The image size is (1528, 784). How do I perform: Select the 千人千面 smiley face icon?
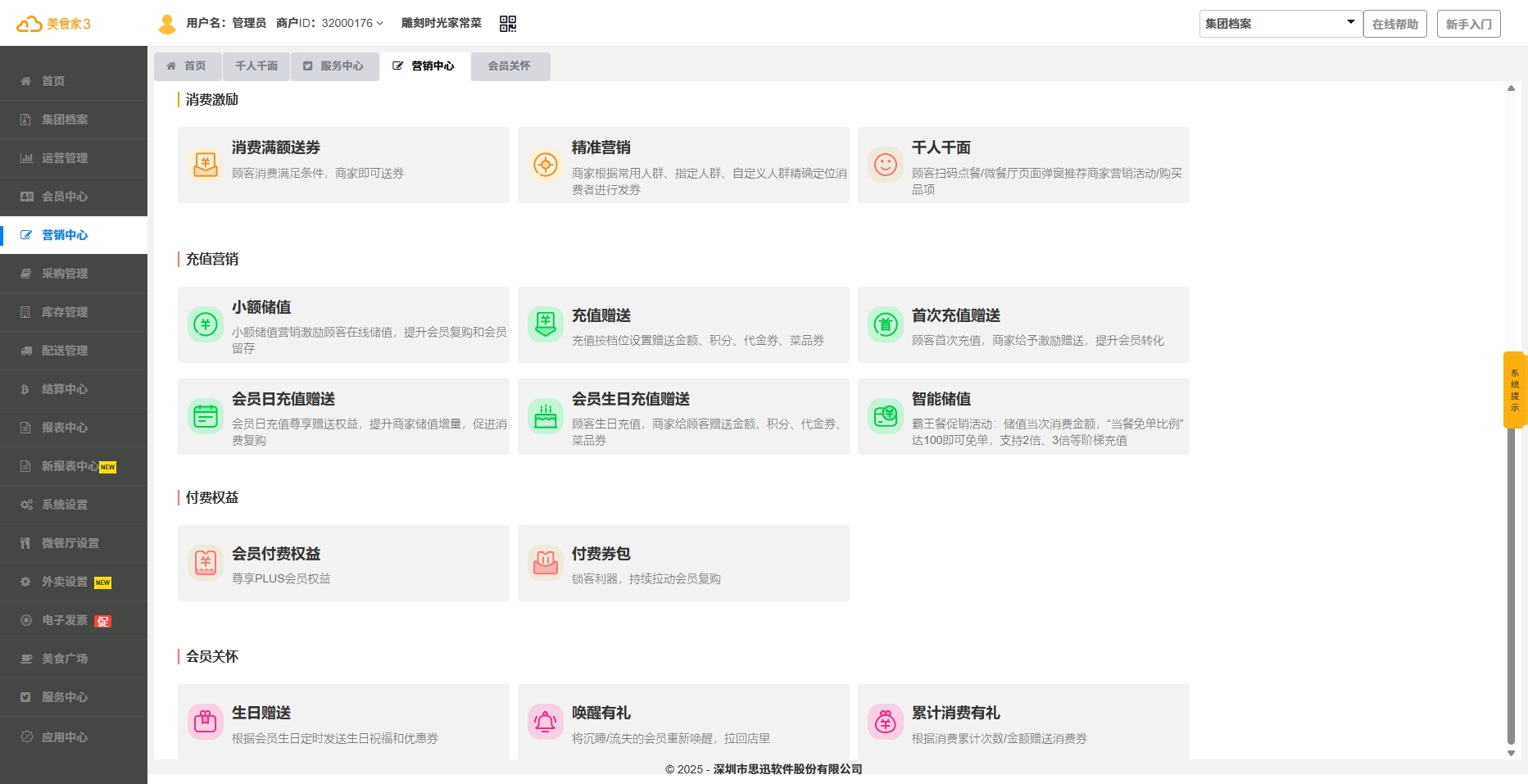point(886,165)
